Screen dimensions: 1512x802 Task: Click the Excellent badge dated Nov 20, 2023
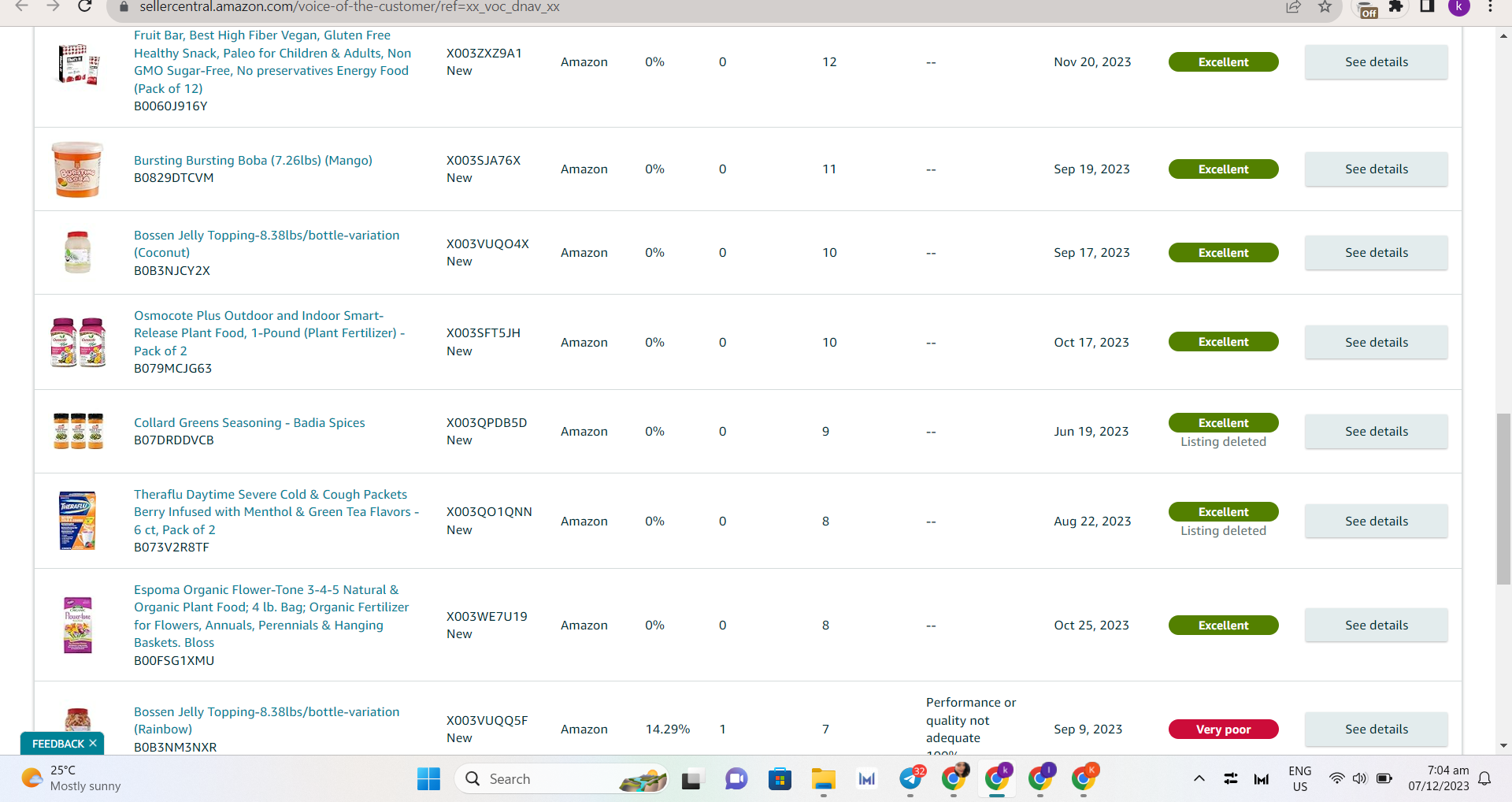coord(1223,62)
